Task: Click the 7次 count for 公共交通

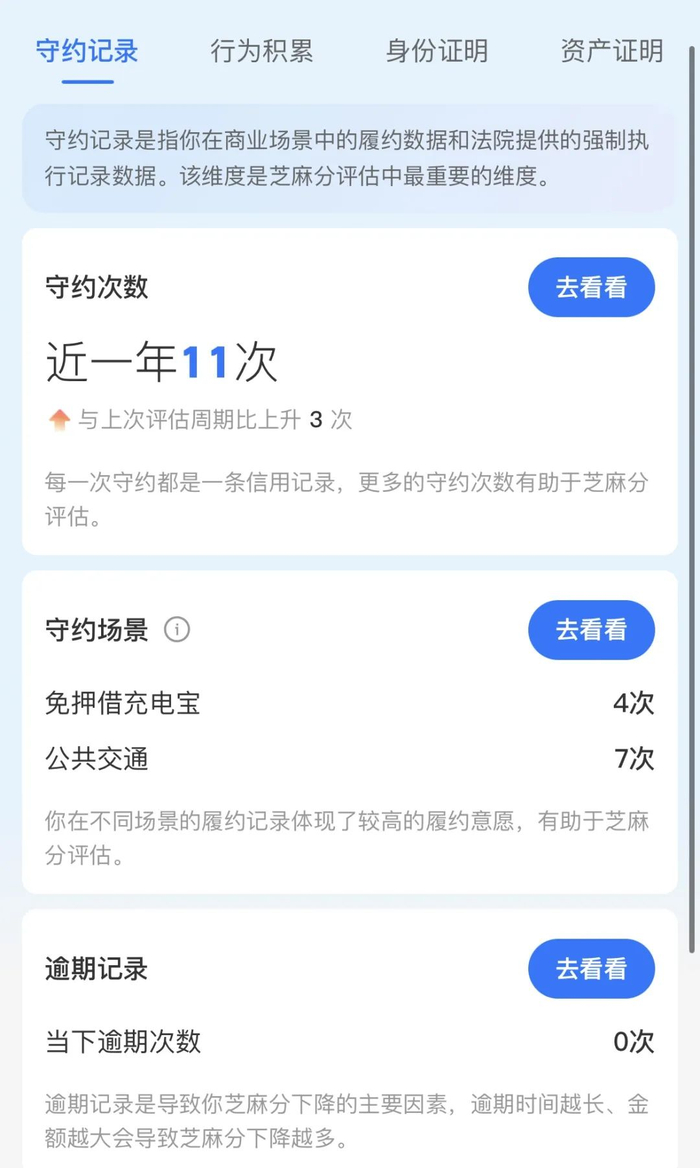Action: [x=633, y=759]
